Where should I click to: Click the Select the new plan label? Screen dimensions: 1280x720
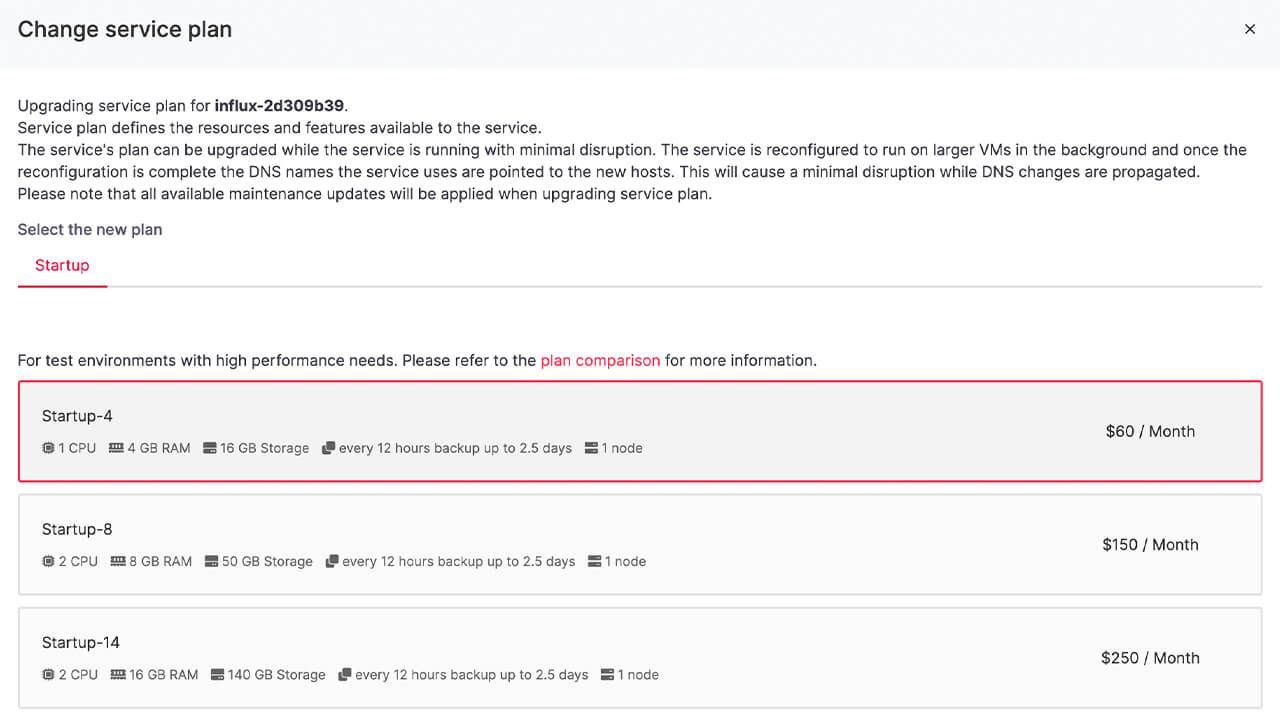(90, 229)
